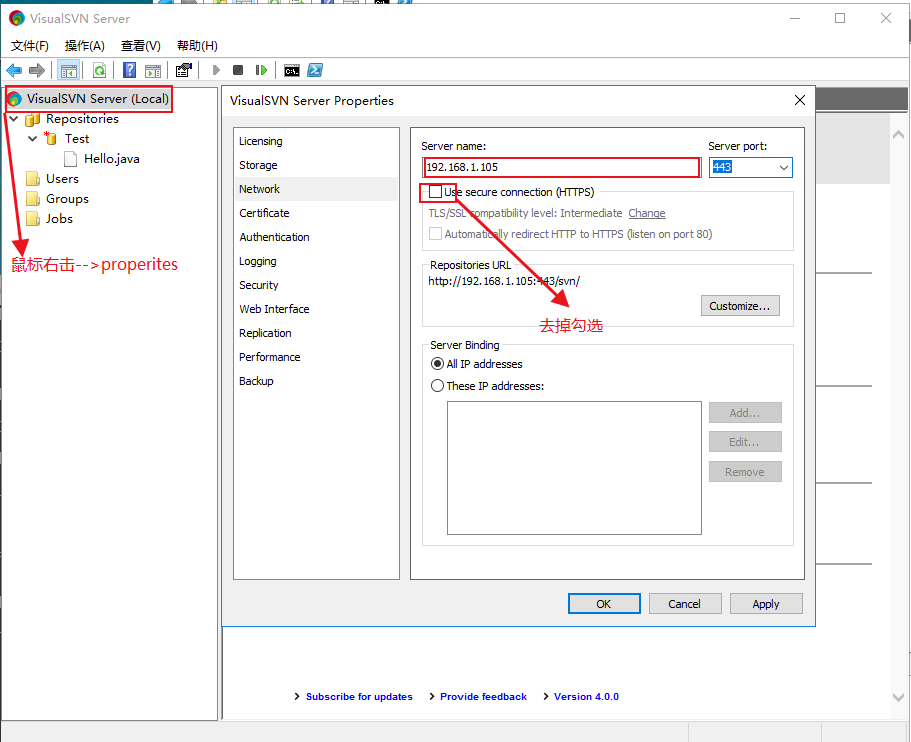Open Help using the blue question mark icon
The image size is (911, 742).
[x=129, y=70]
